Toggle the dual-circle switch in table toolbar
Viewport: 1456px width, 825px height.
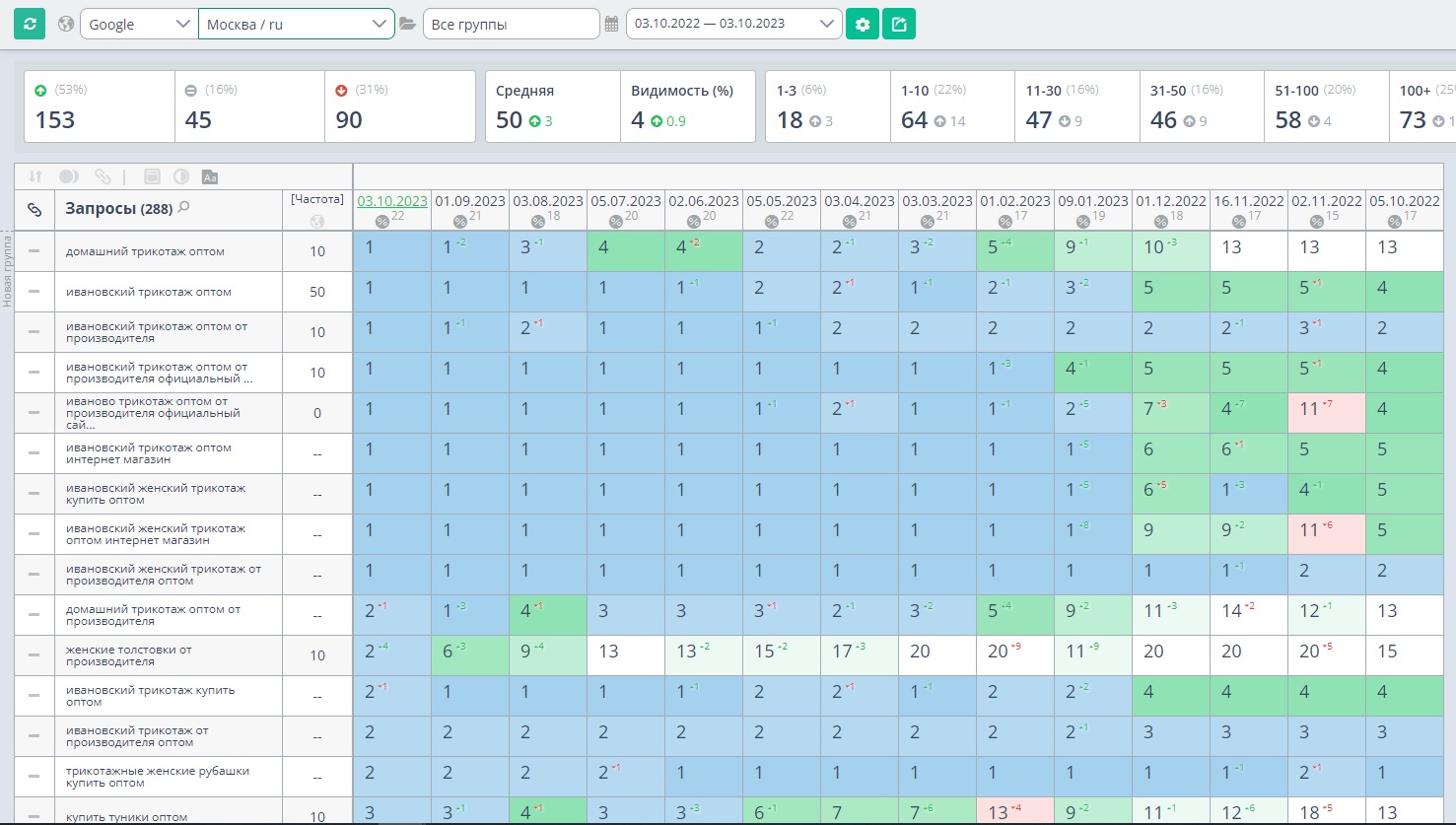tap(68, 176)
